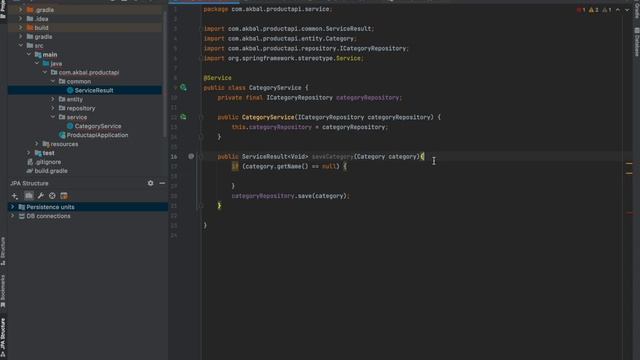Click the fold marker at line 21
The image size is (640, 360).
(200, 206)
